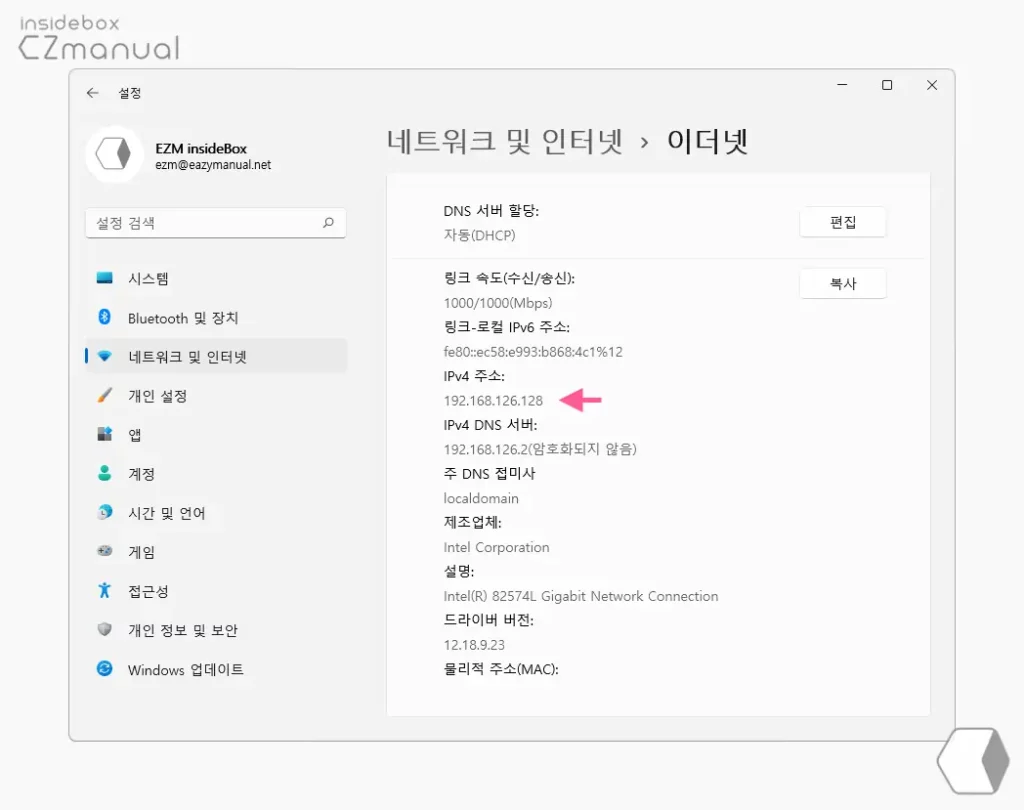The width and height of the screenshot is (1024, 810).
Task: Select the Windows 업데이트 icon
Action: click(103, 669)
